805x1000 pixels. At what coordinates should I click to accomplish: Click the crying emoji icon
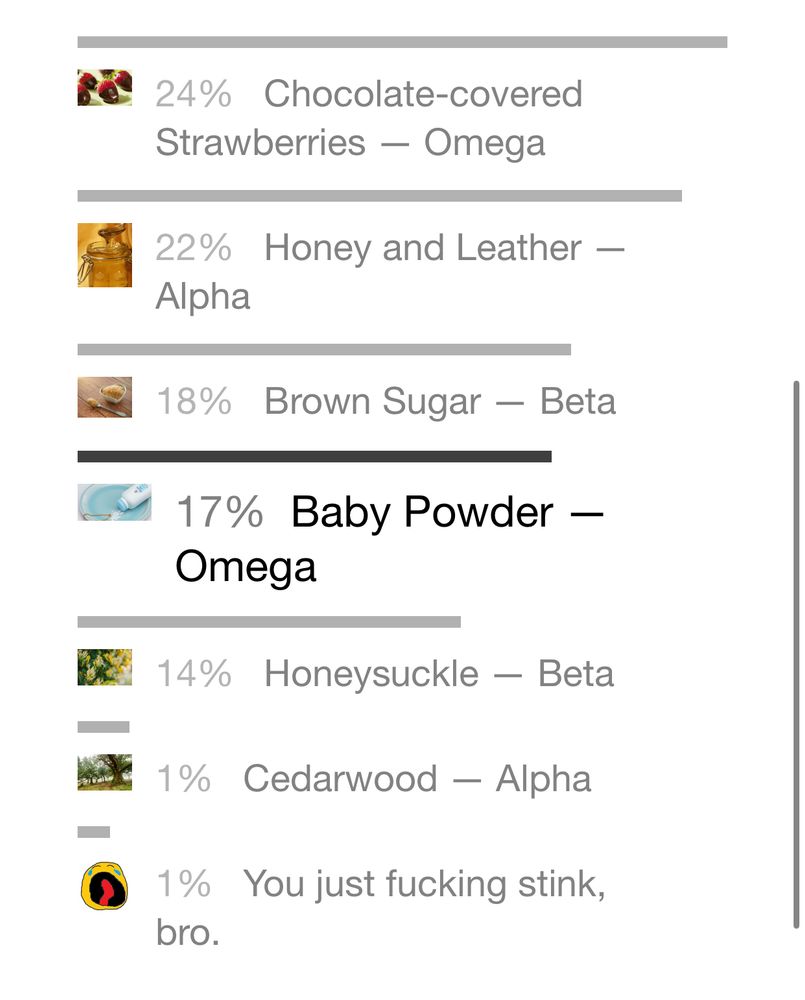point(104,885)
